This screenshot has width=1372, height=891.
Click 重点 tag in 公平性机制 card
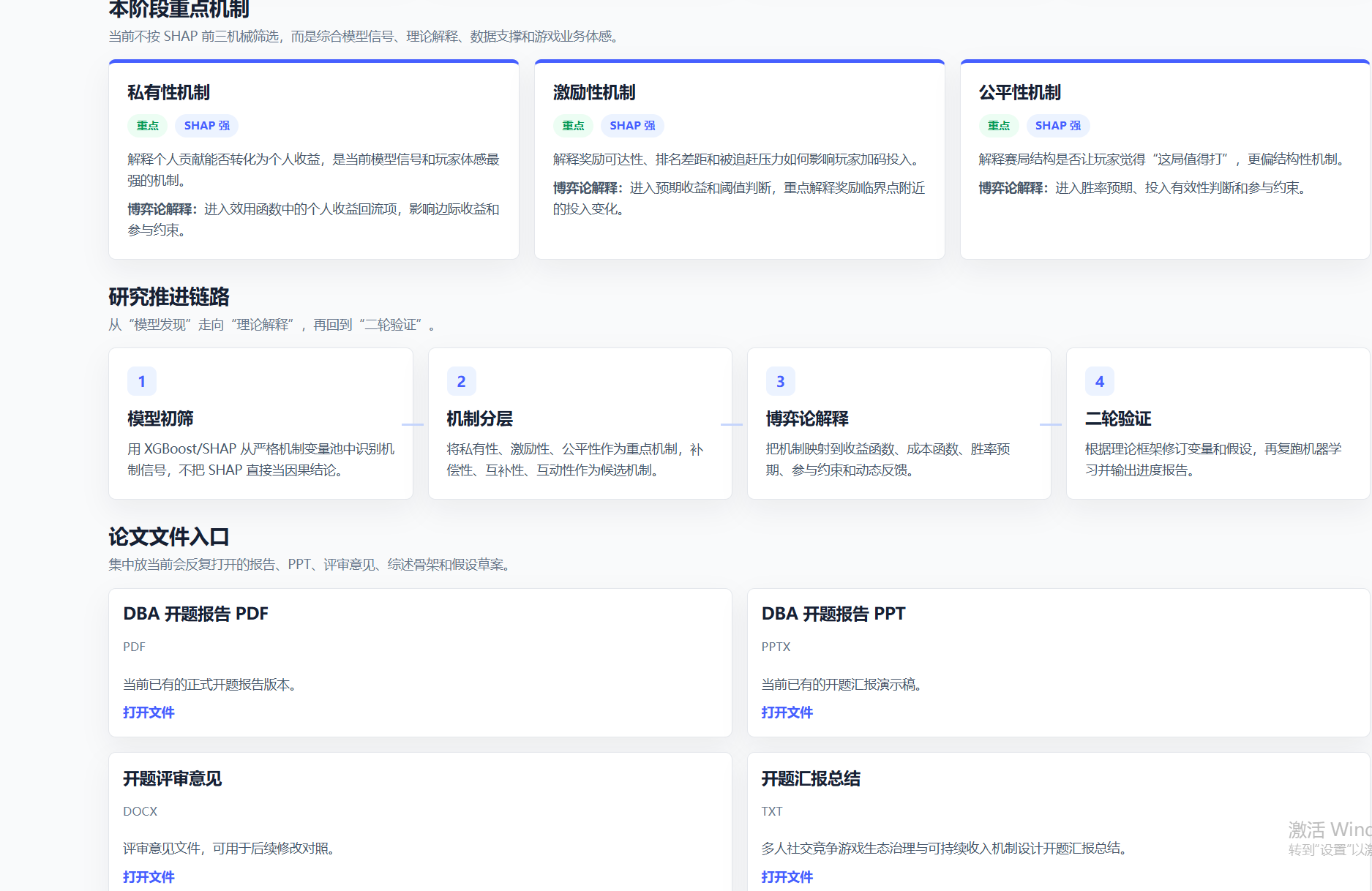[999, 126]
